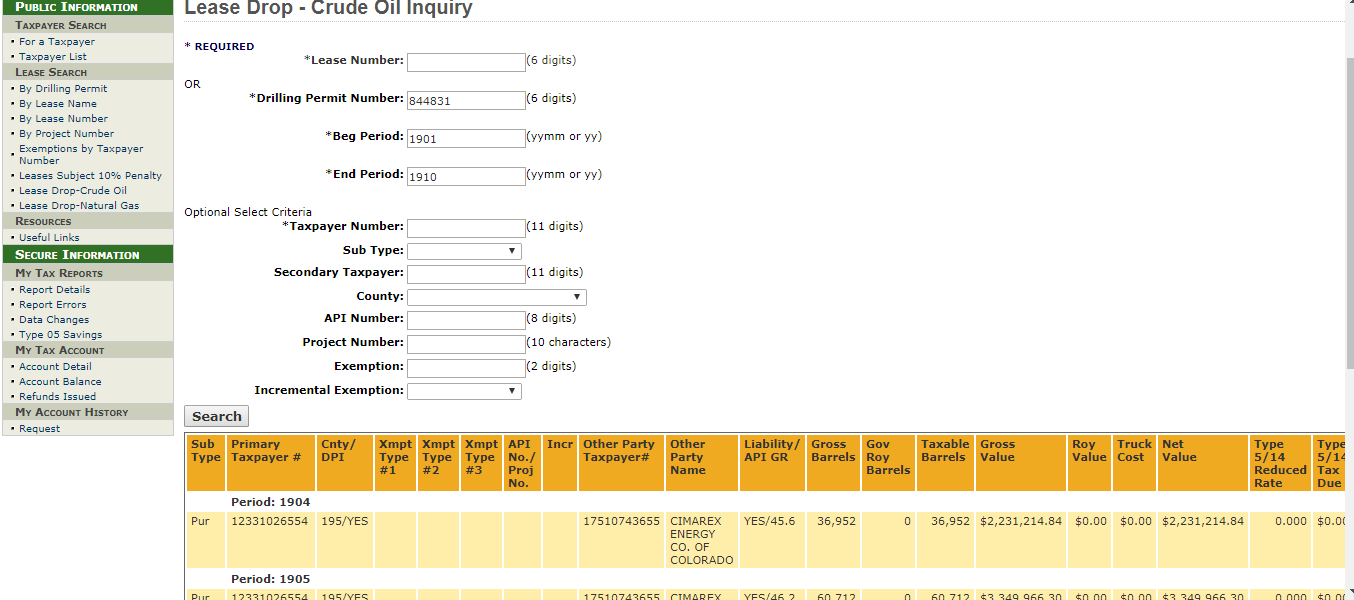The width and height of the screenshot is (1354, 600).
Task: Click the Refunds Issued link
Action: click(x=58, y=397)
